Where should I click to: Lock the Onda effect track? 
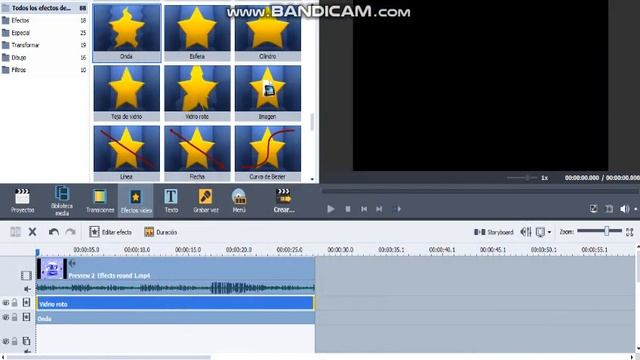[15, 317]
